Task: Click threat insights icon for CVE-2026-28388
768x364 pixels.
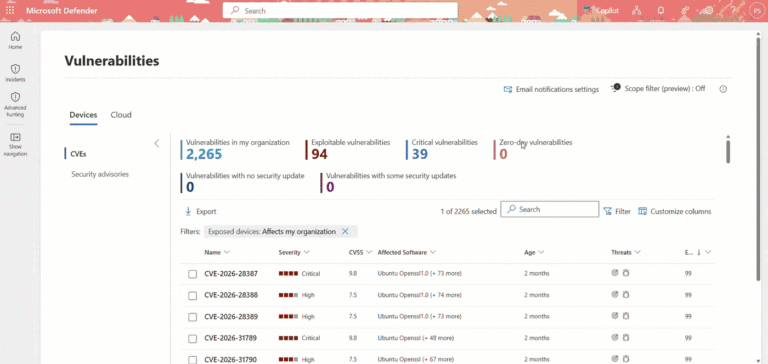Action: 615,294
